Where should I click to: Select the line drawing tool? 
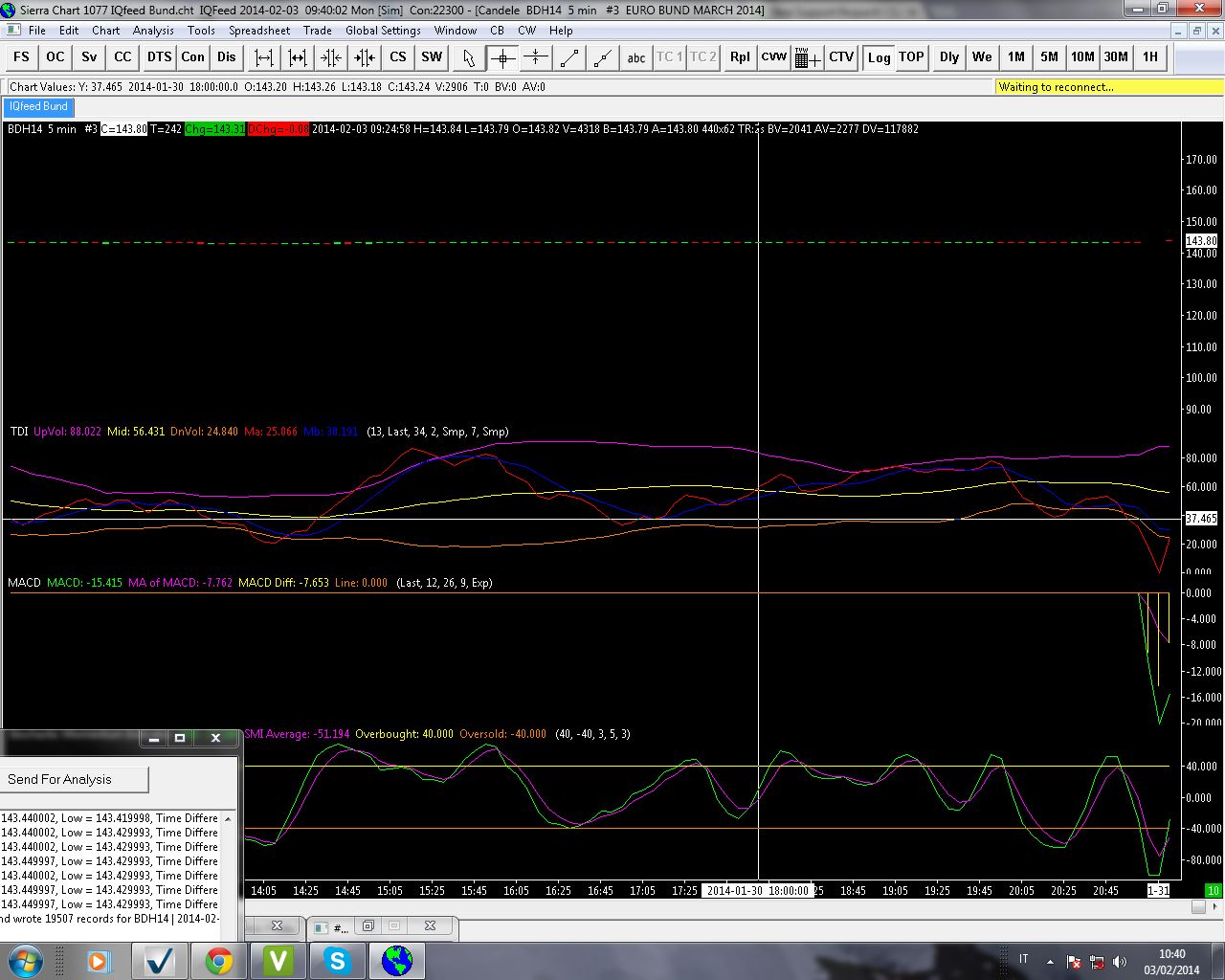[x=569, y=57]
